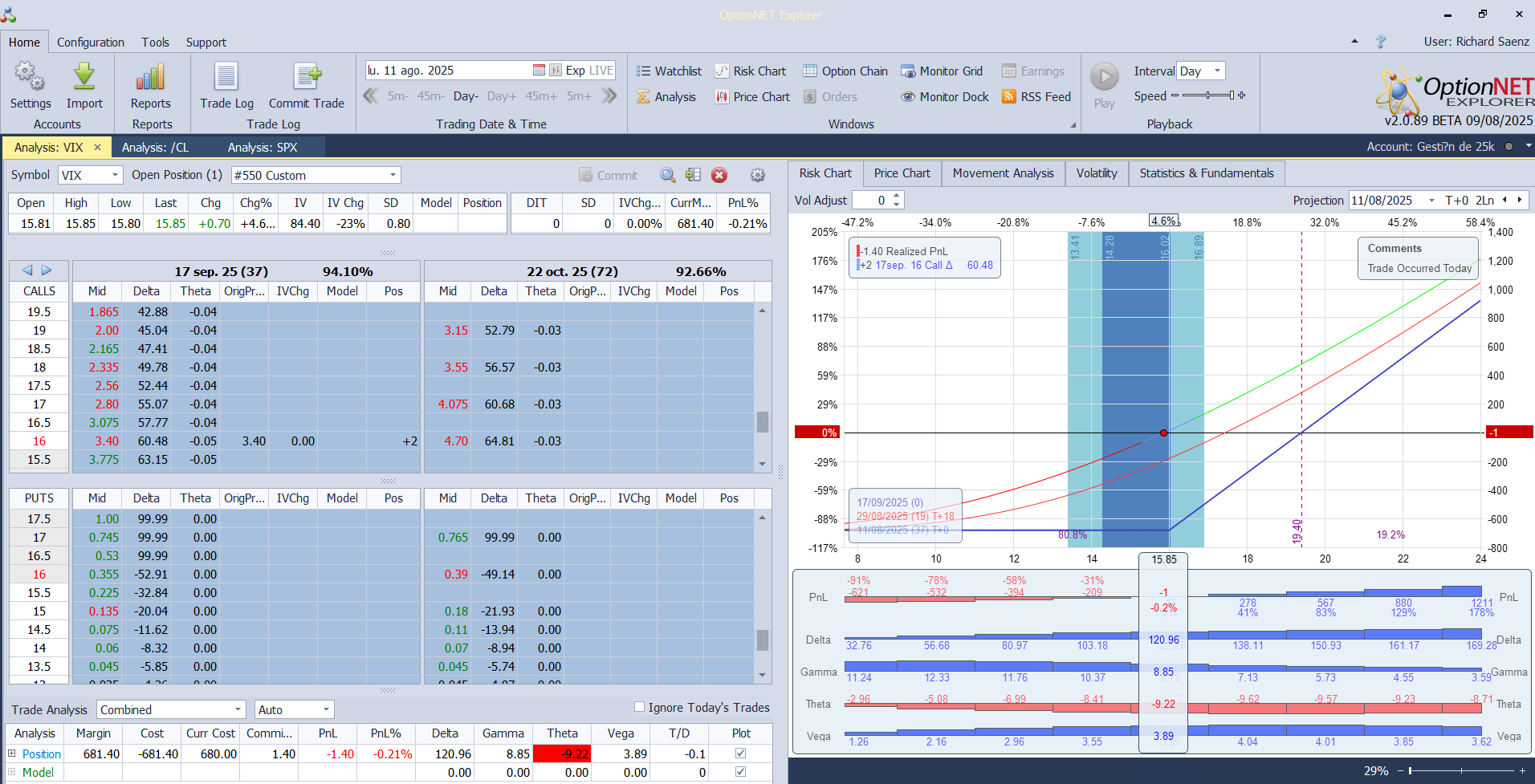This screenshot has width=1535, height=784.
Task: Click the Exp expiration toggle icon beside the date
Action: (x=556, y=71)
